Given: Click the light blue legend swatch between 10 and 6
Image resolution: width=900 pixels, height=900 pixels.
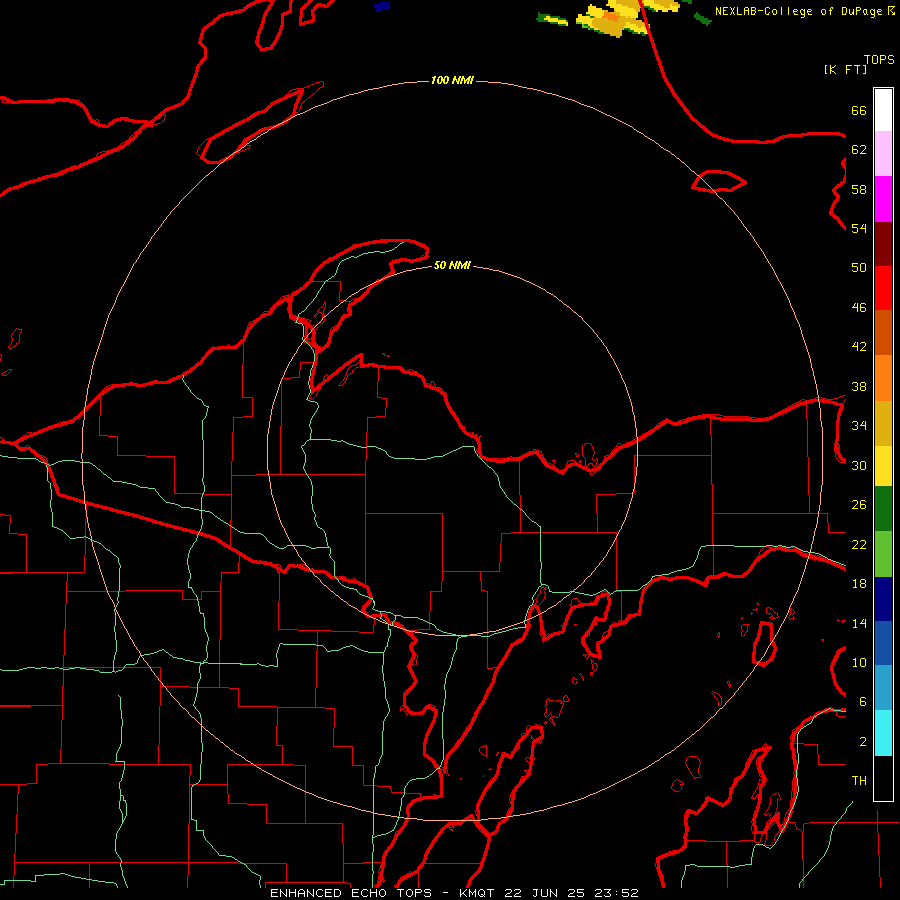Looking at the screenshot, I should [x=883, y=688].
